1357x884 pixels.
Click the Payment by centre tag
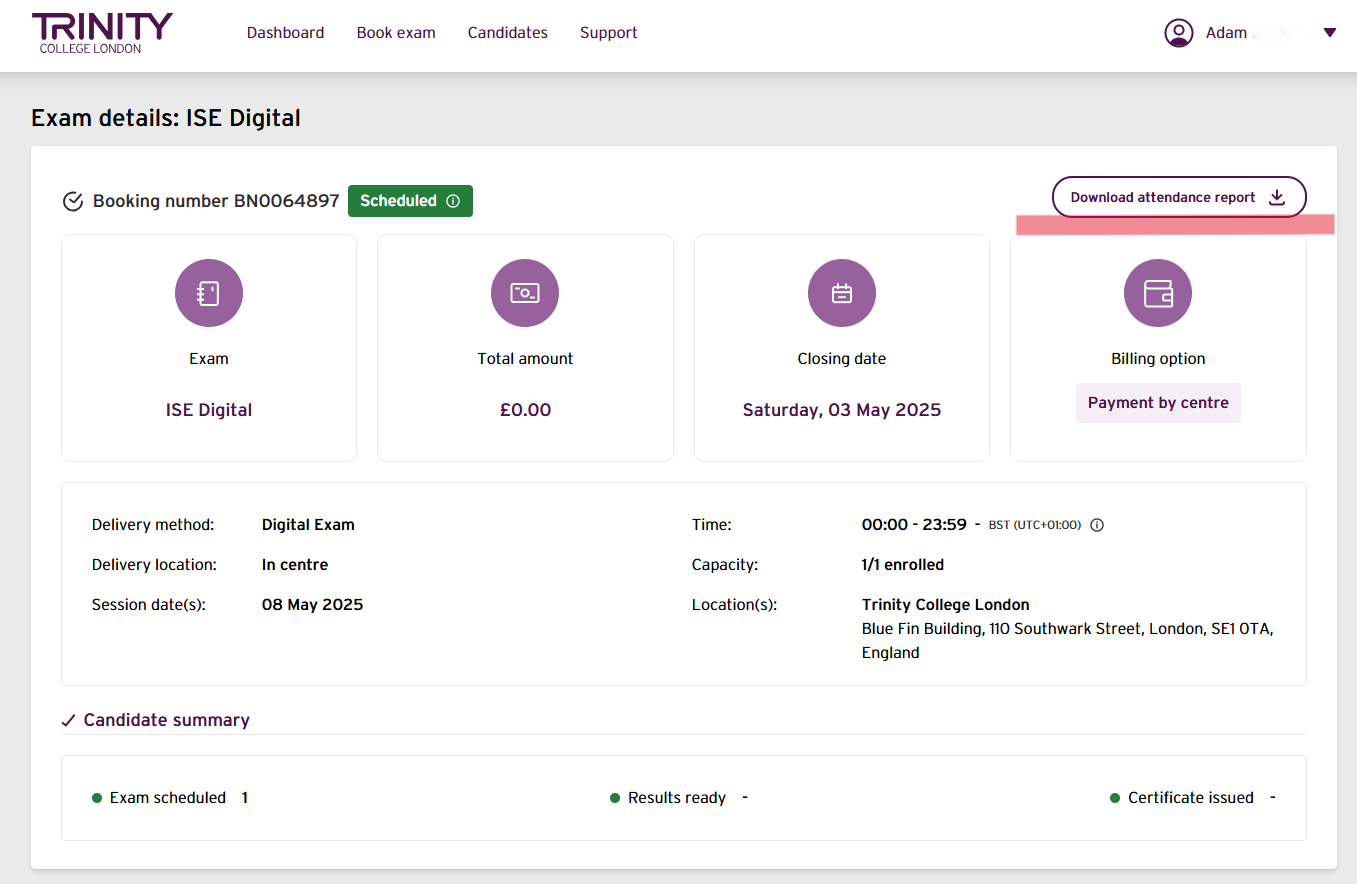pyautogui.click(x=1158, y=403)
